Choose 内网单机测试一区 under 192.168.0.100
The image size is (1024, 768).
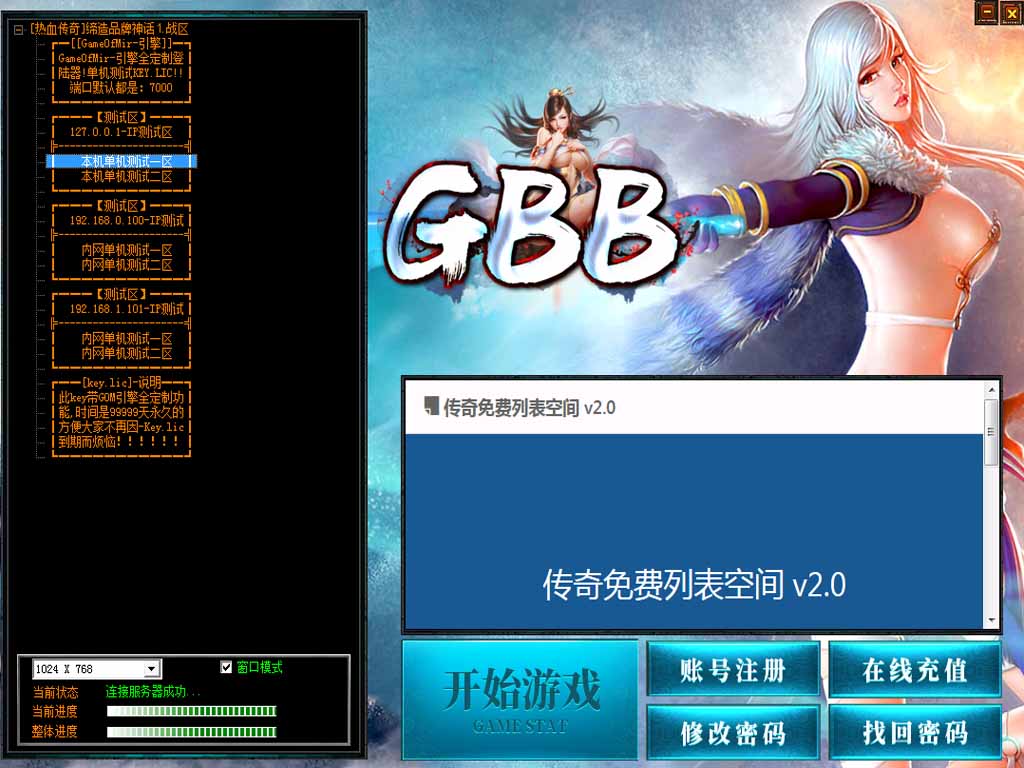tap(126, 250)
